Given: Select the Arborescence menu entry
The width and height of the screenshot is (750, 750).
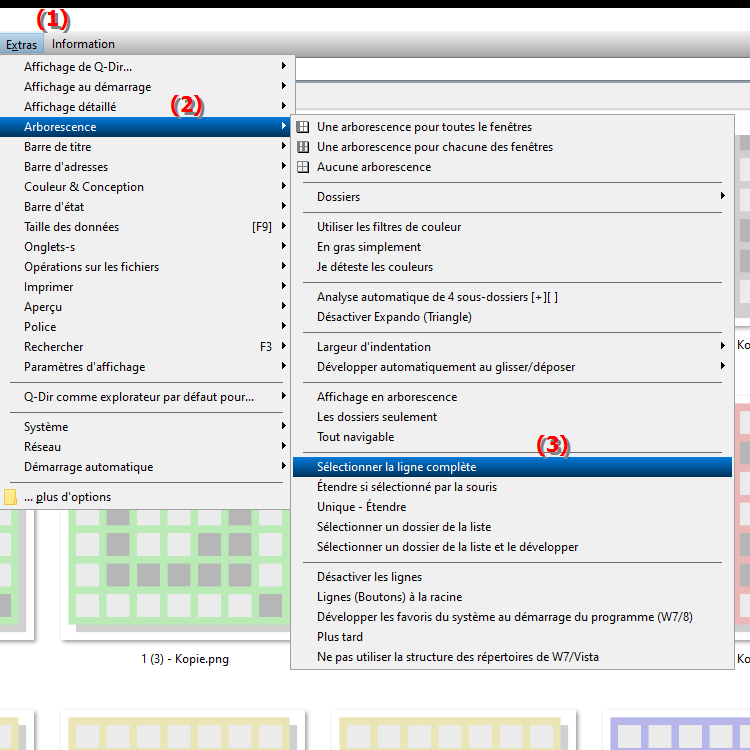Looking at the screenshot, I should [145, 127].
